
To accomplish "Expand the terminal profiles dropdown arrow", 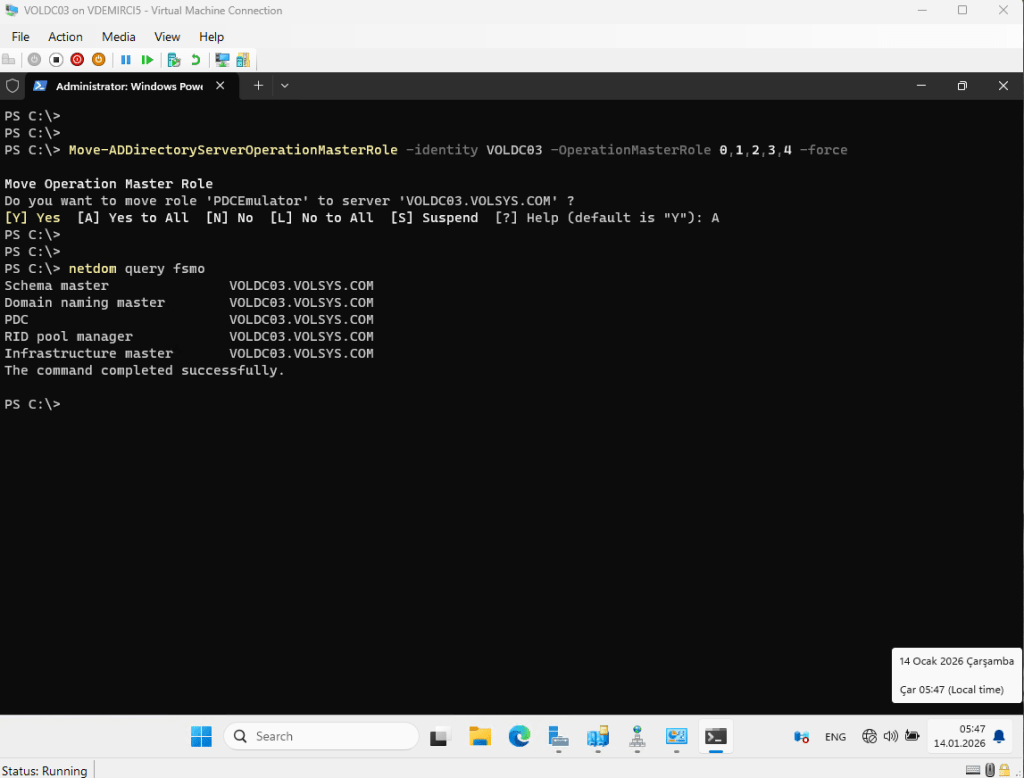I will pos(284,86).
